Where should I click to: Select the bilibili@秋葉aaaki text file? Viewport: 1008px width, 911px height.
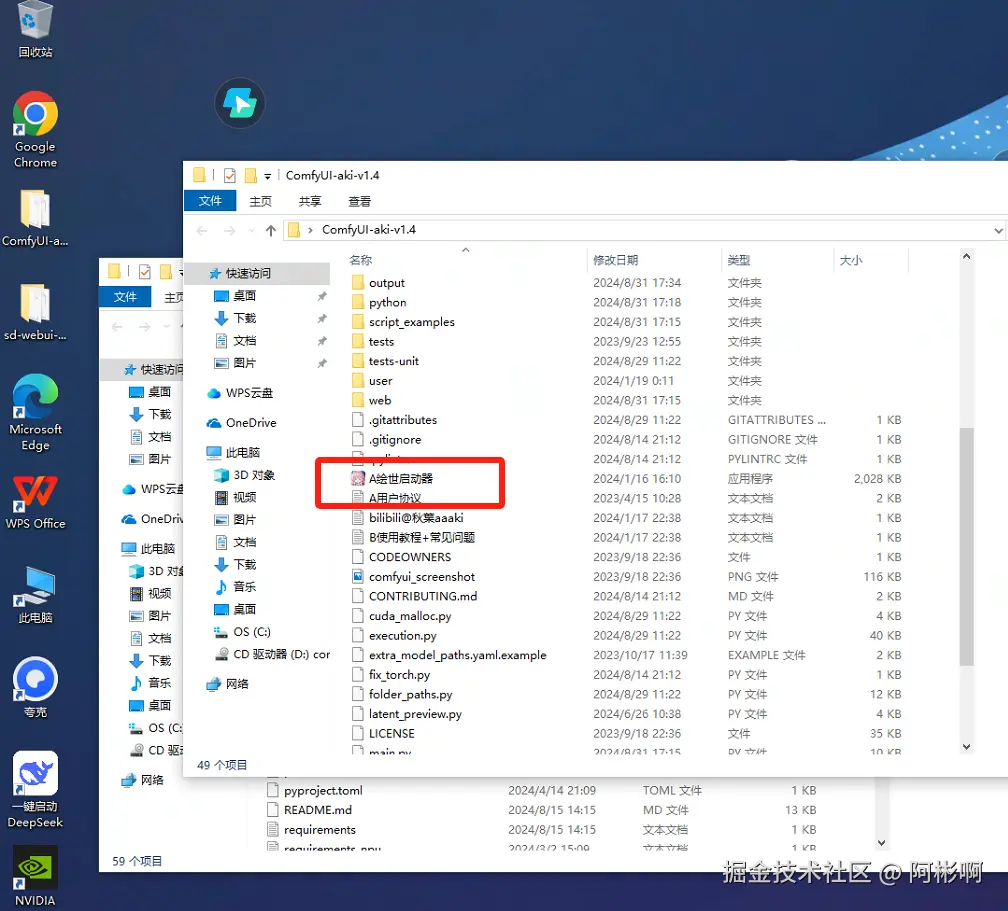tap(416, 518)
